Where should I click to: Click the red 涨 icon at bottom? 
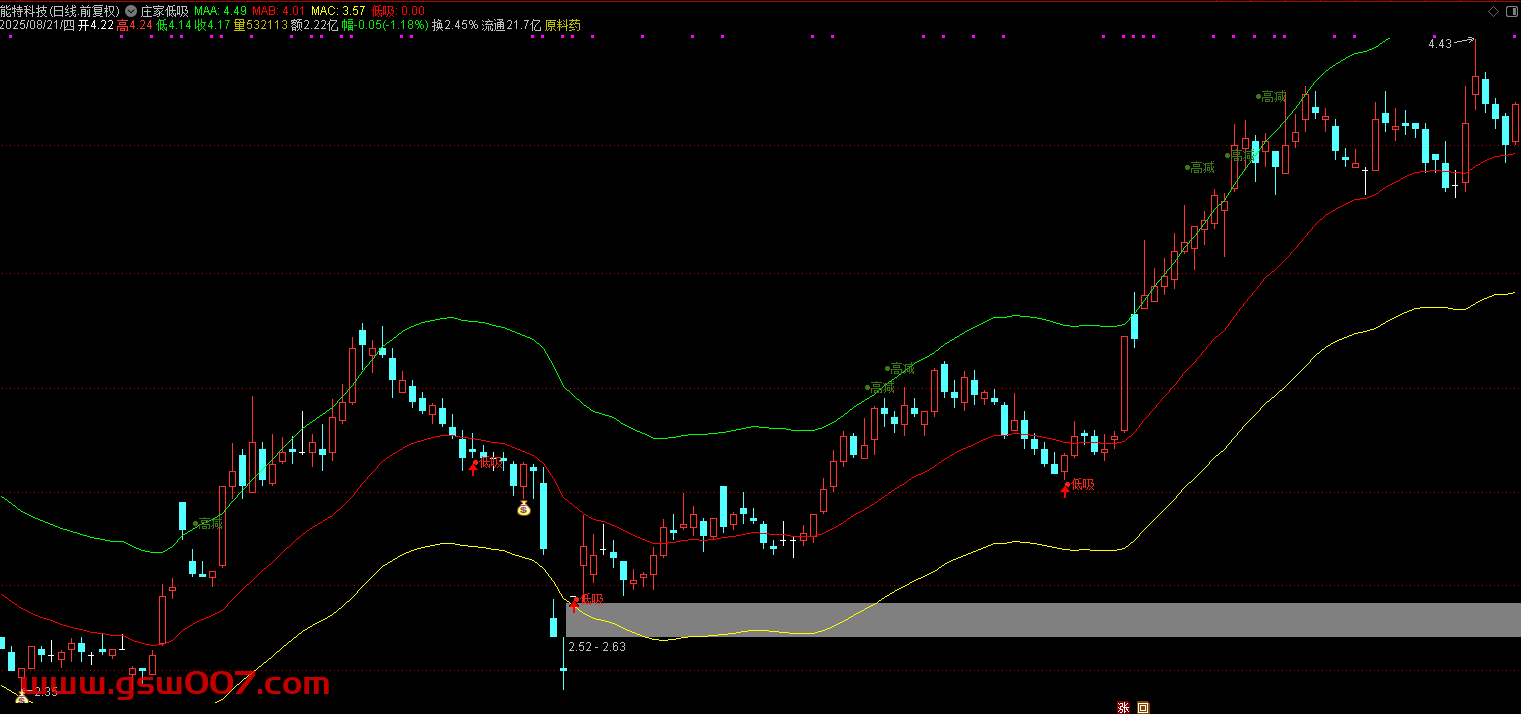(x=1123, y=707)
